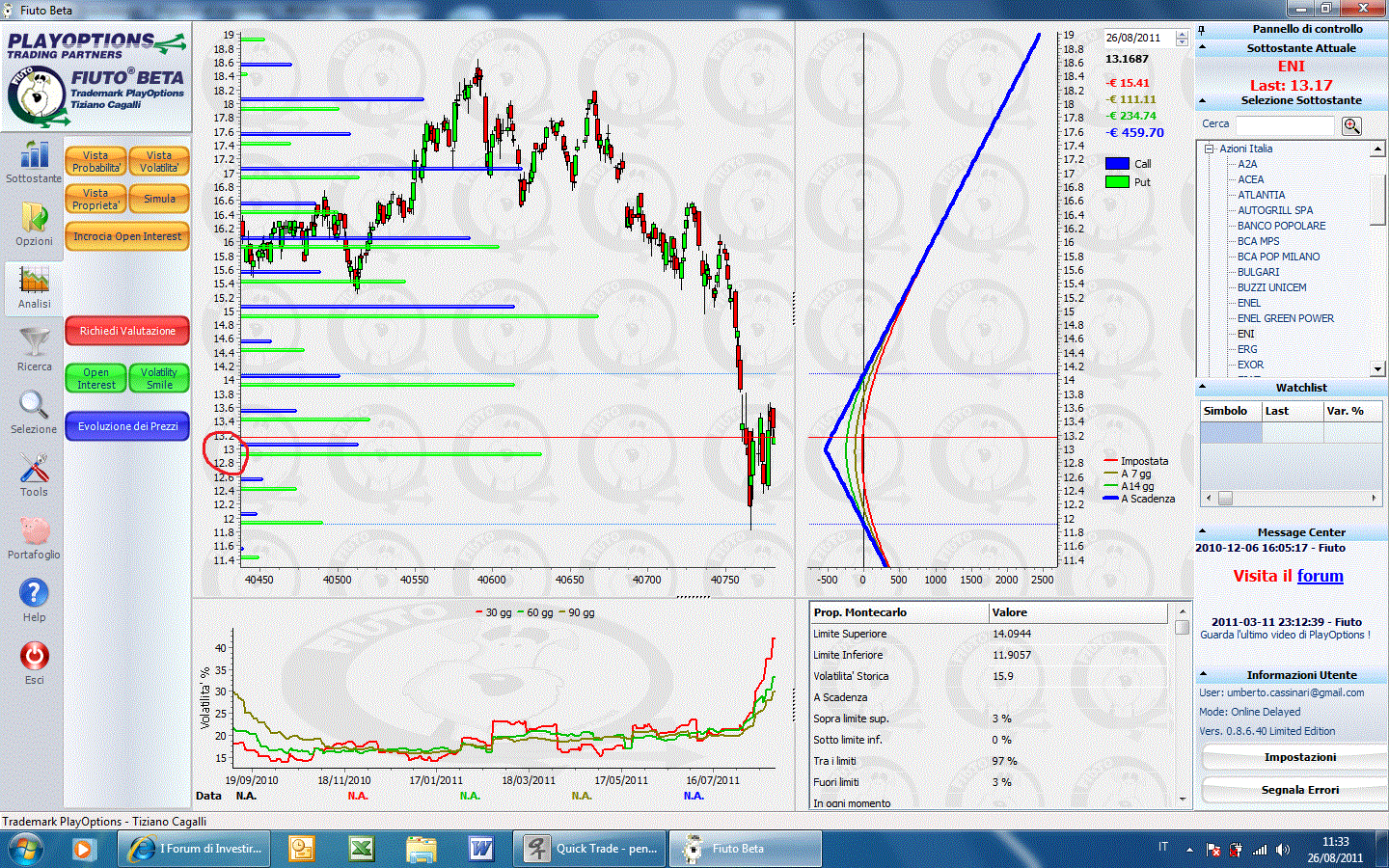Collapse the Azioni Italia tree node
Viewport: 1389px width, 868px height.
point(1209,149)
